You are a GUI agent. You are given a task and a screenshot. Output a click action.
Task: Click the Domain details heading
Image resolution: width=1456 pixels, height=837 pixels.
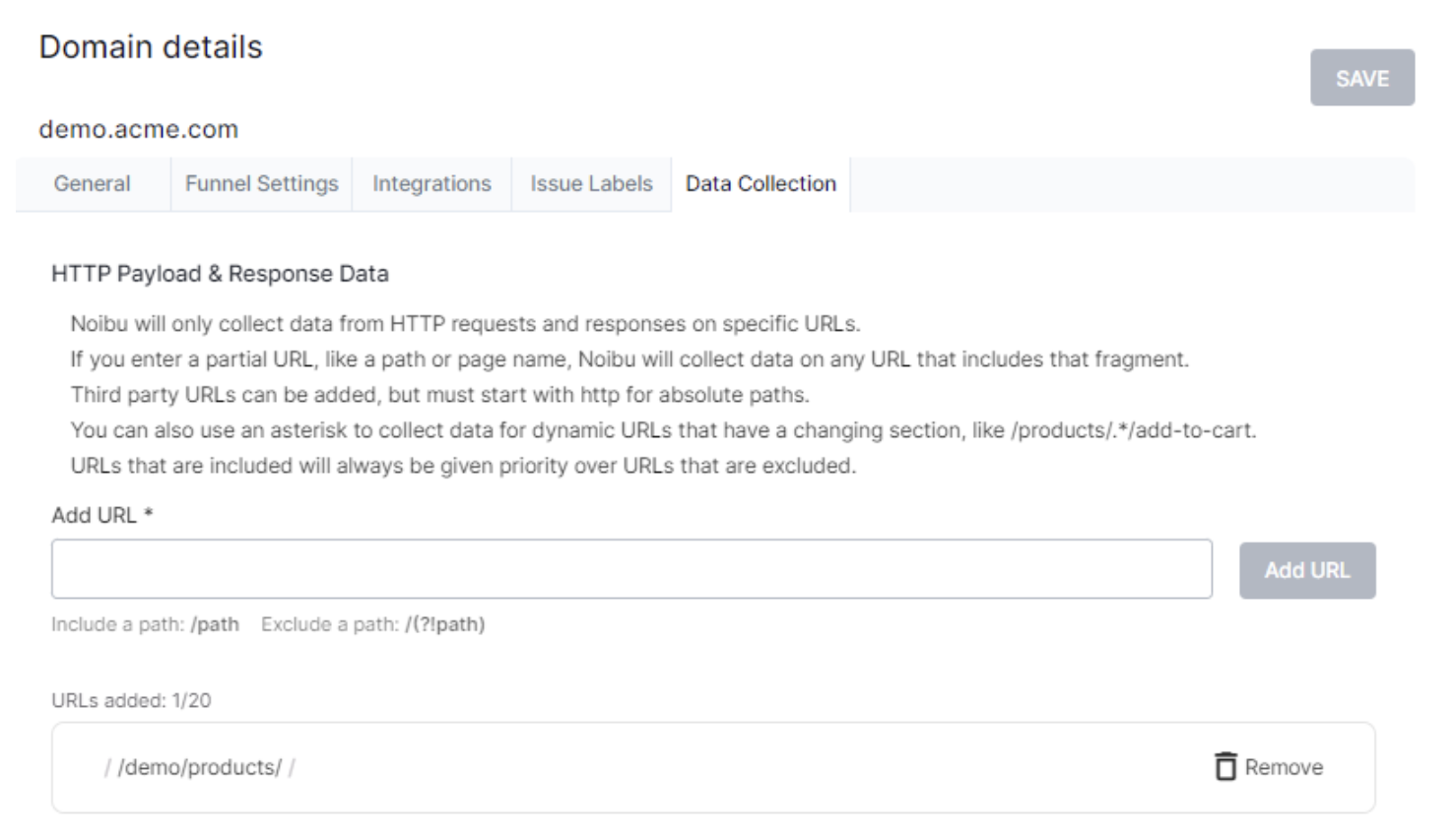pyautogui.click(x=151, y=47)
